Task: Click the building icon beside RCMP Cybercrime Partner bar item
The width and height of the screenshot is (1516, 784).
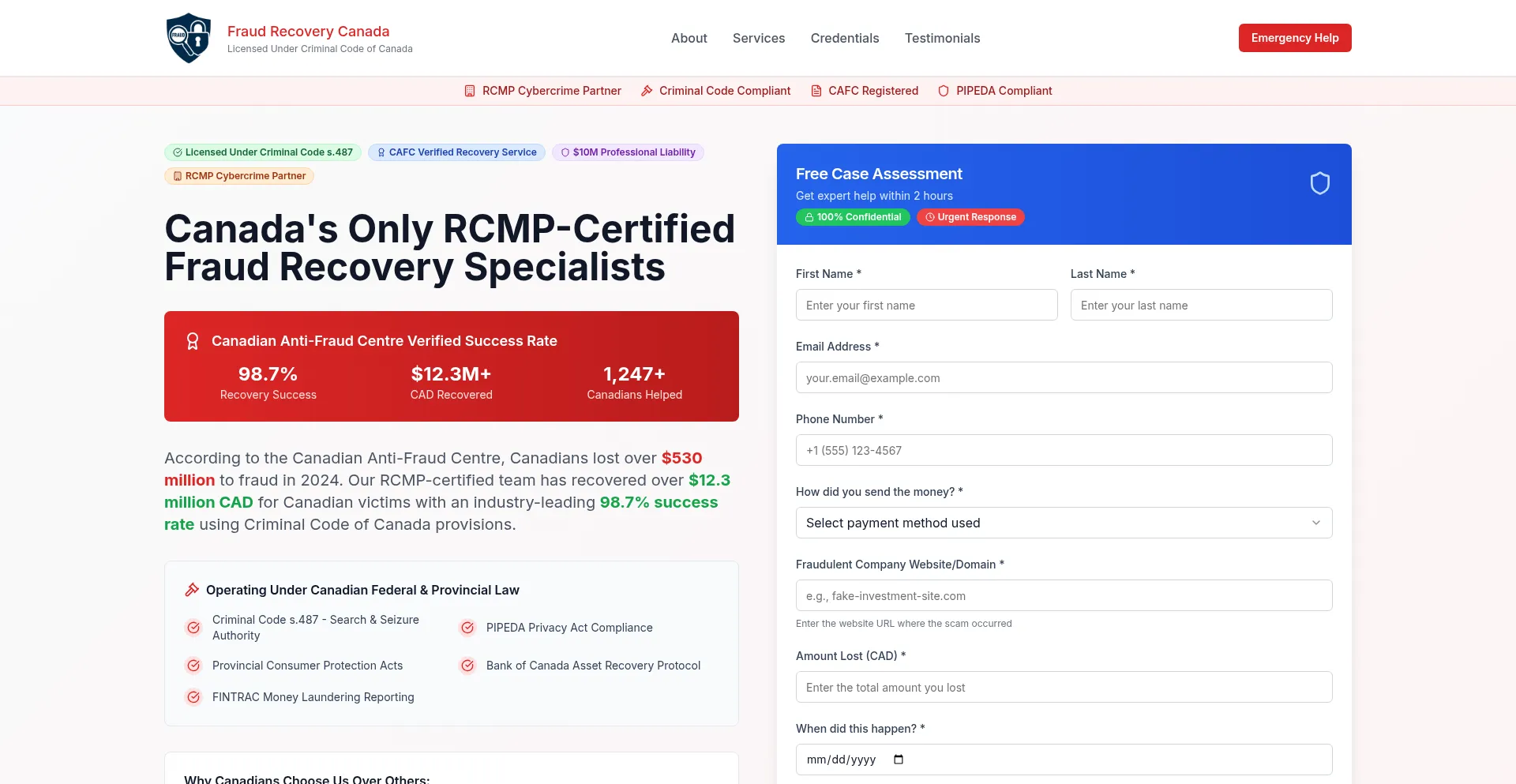Action: point(470,91)
